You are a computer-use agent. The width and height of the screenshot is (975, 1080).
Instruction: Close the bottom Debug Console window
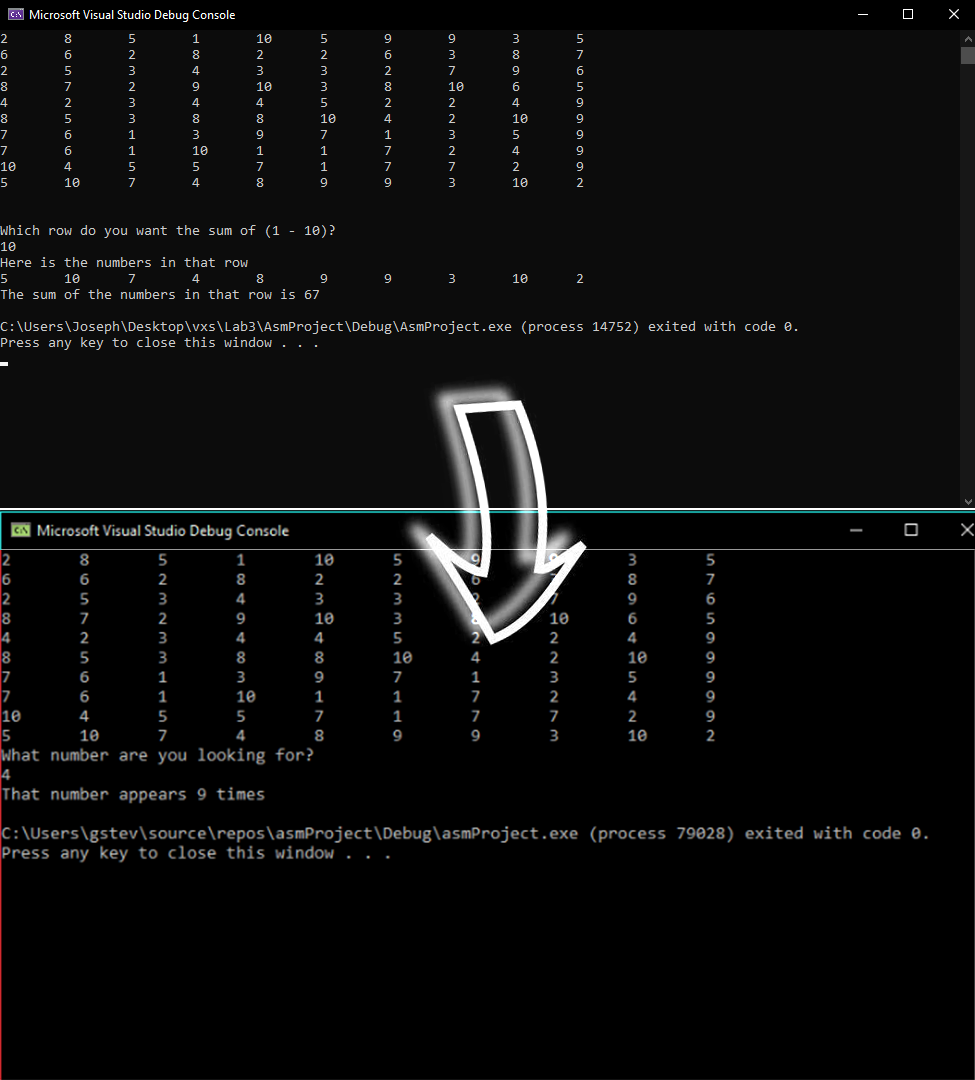click(967, 530)
